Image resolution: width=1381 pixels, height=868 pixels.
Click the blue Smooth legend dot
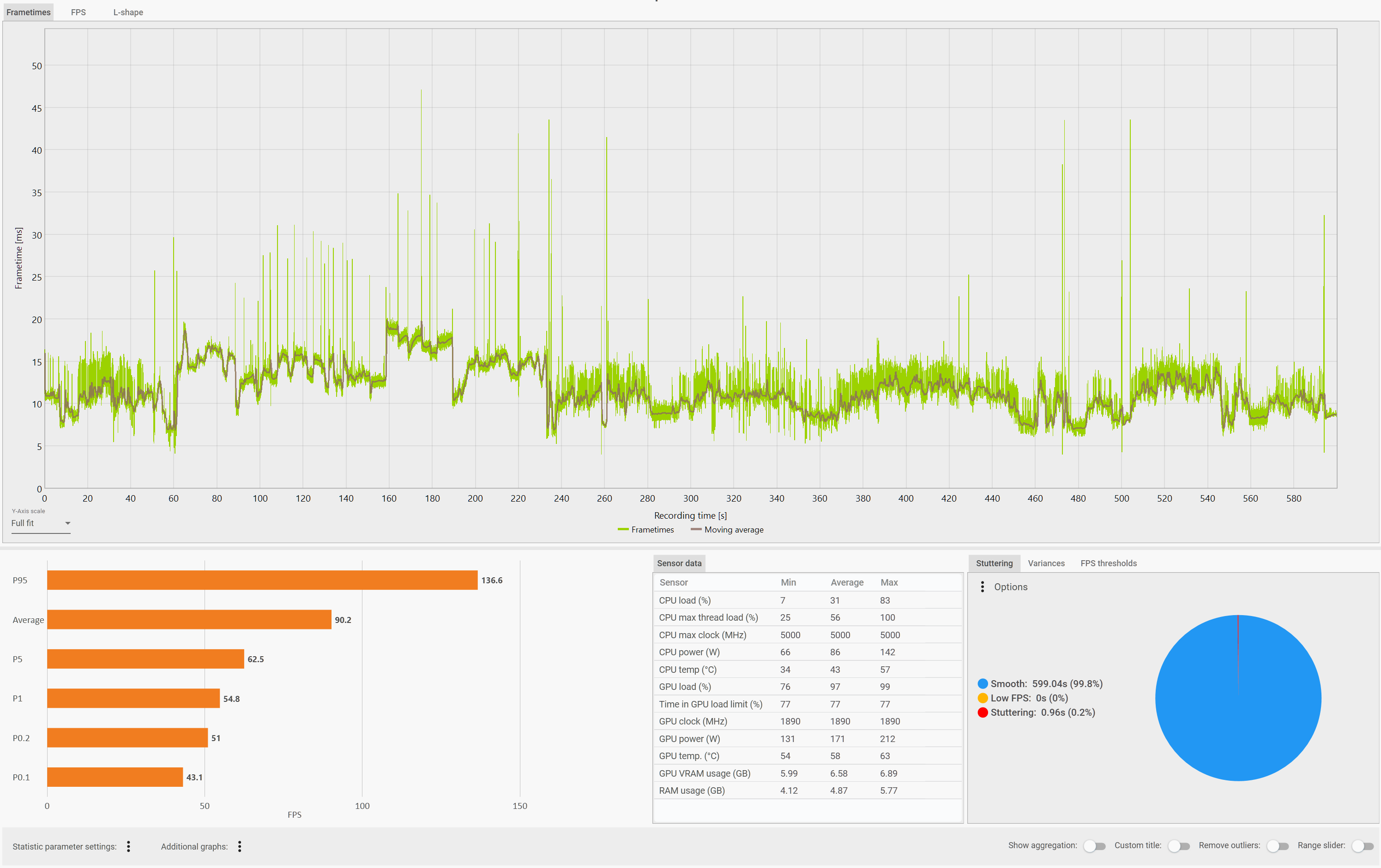pyautogui.click(x=983, y=683)
